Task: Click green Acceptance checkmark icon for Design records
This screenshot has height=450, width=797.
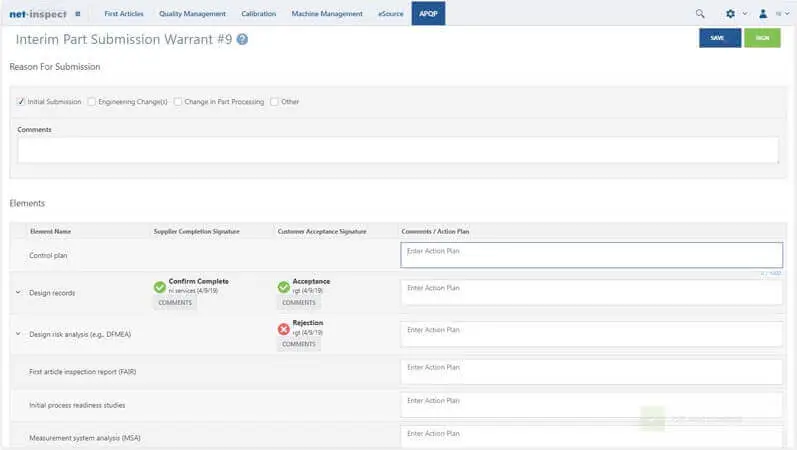Action: tap(284, 287)
